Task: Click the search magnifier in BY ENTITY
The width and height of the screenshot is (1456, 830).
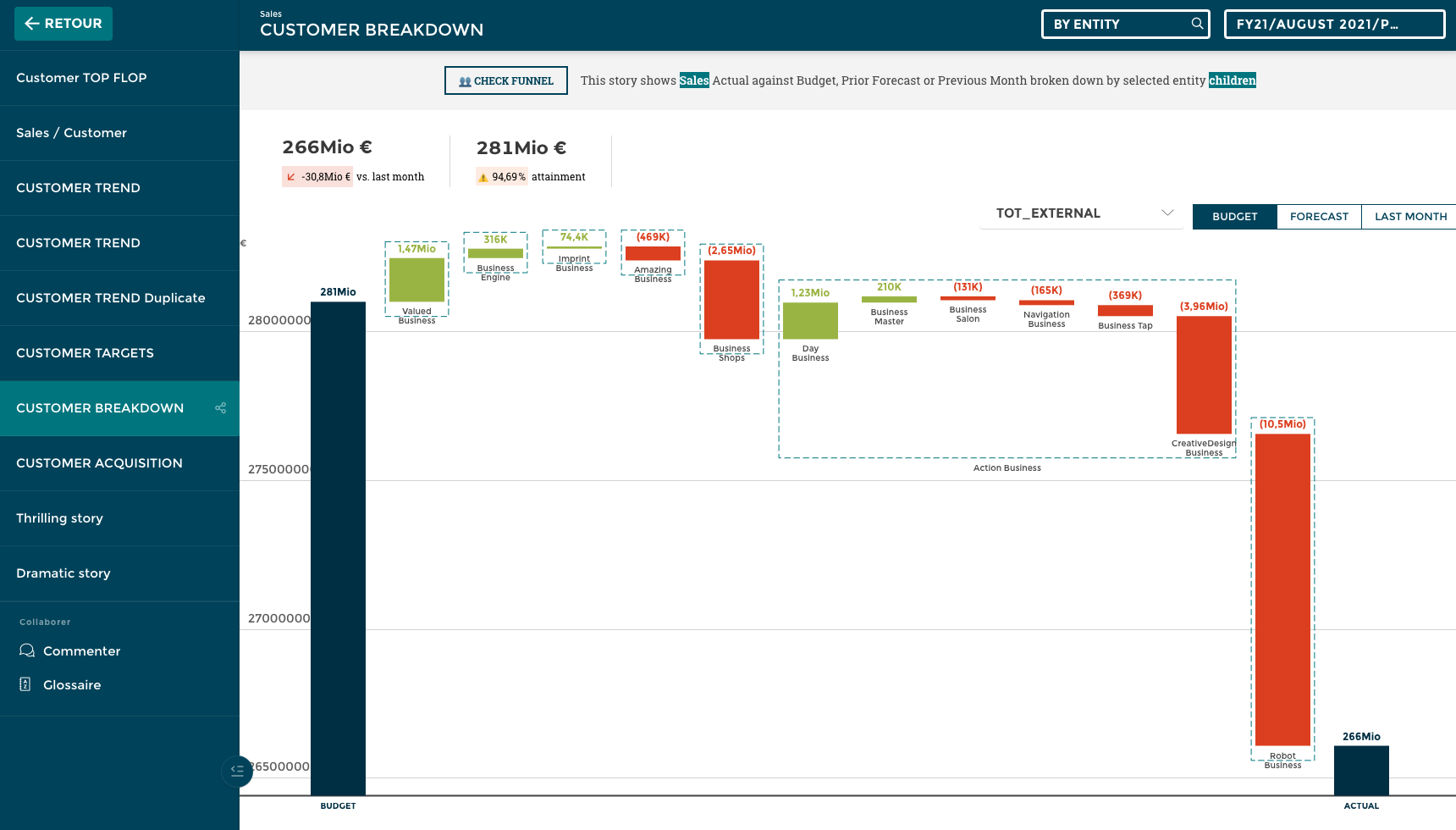Action: click(1196, 24)
